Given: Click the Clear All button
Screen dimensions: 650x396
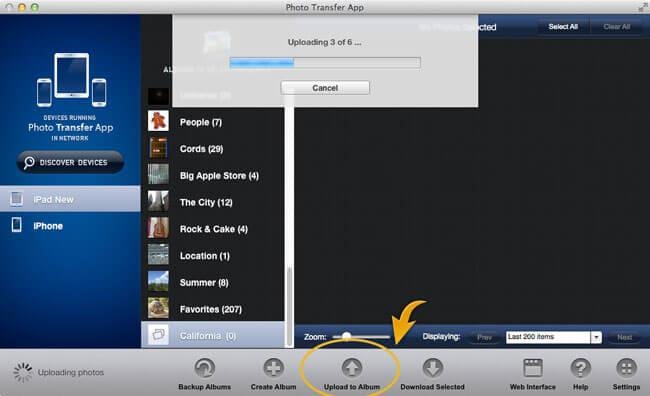Looking at the screenshot, I should pyautogui.click(x=616, y=27).
